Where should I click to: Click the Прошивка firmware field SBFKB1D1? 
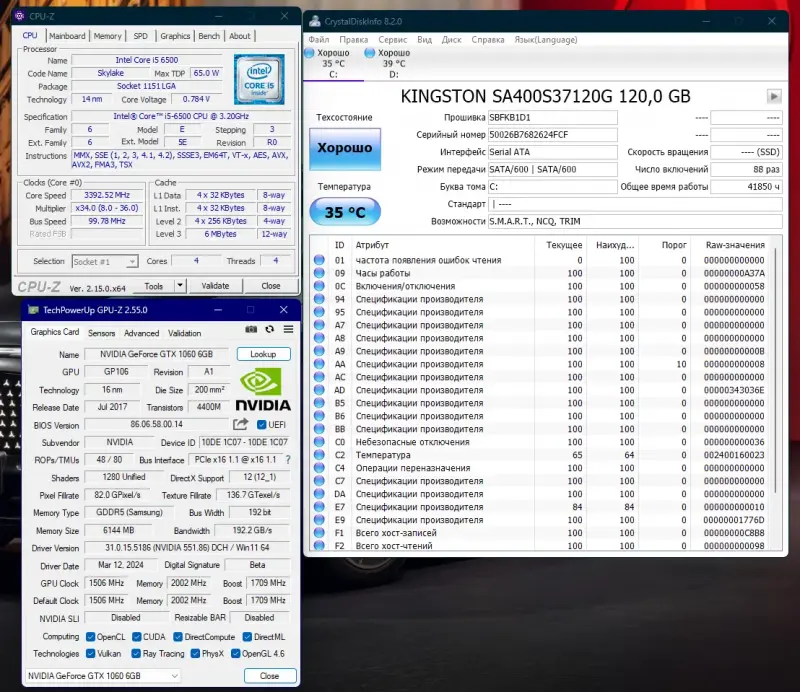[x=553, y=117]
